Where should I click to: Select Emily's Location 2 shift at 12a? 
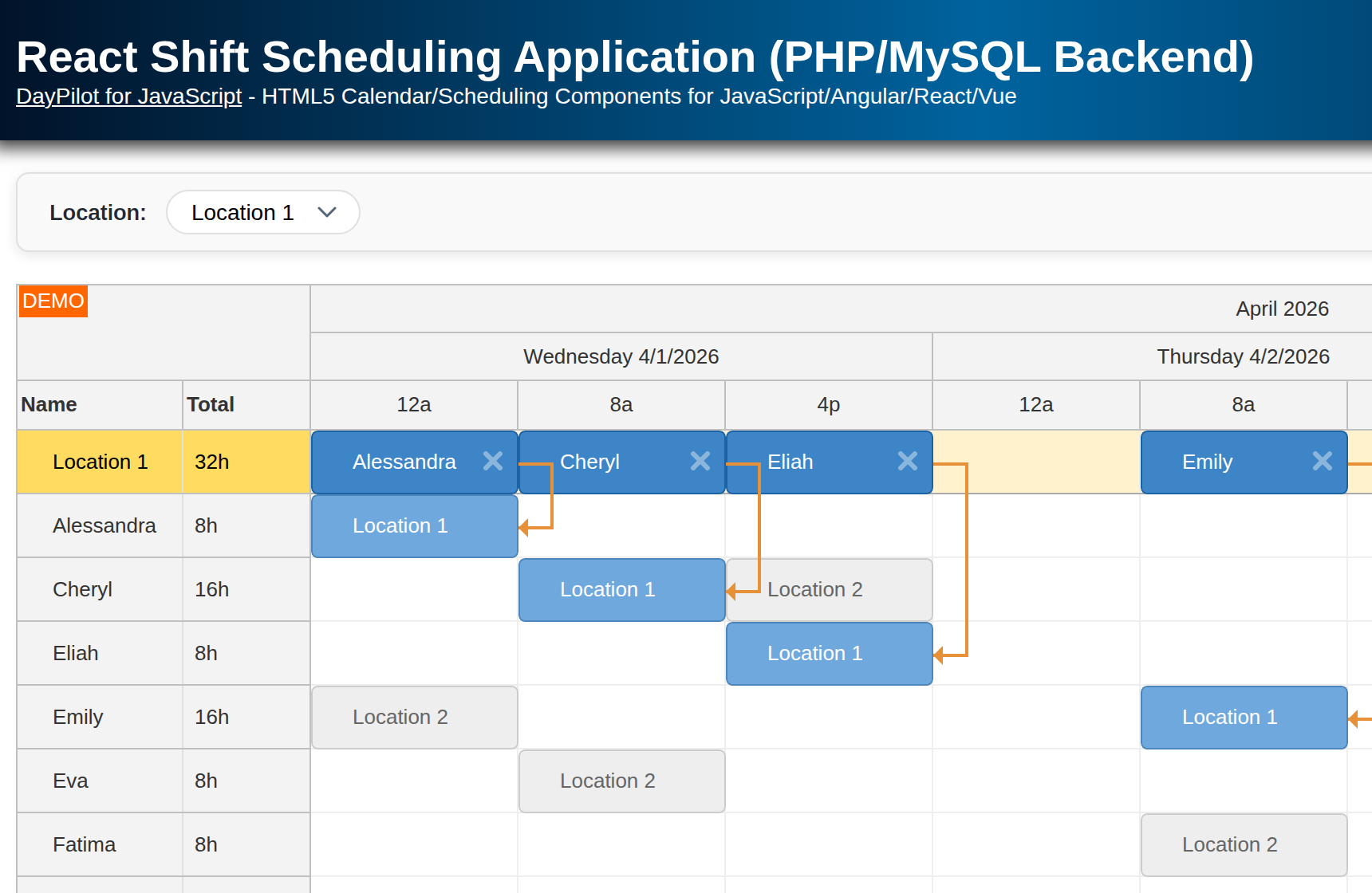pos(413,717)
